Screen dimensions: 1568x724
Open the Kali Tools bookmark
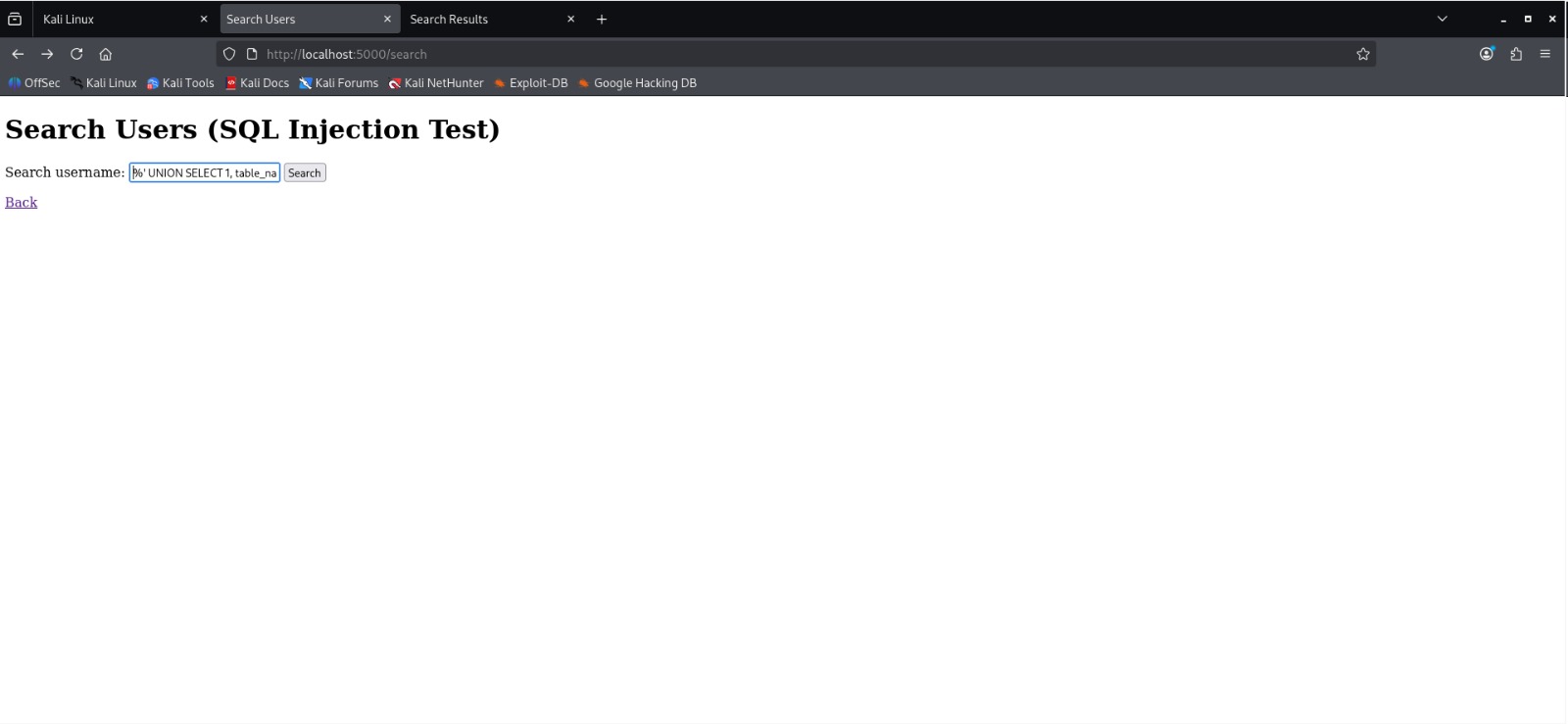coord(180,83)
